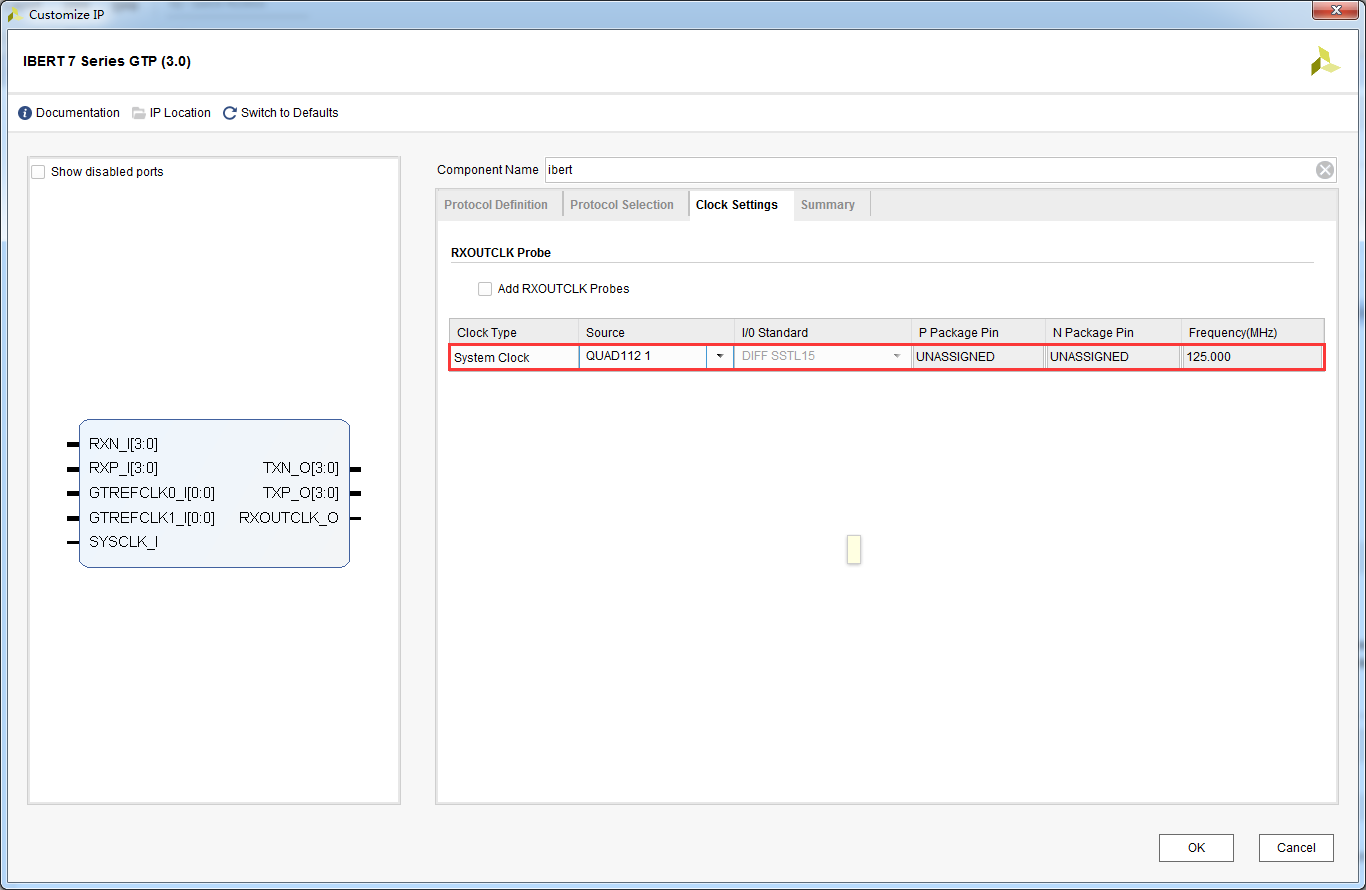
Task: Click the IBERT 7 Series GTP (3.0) title
Action: (107, 61)
